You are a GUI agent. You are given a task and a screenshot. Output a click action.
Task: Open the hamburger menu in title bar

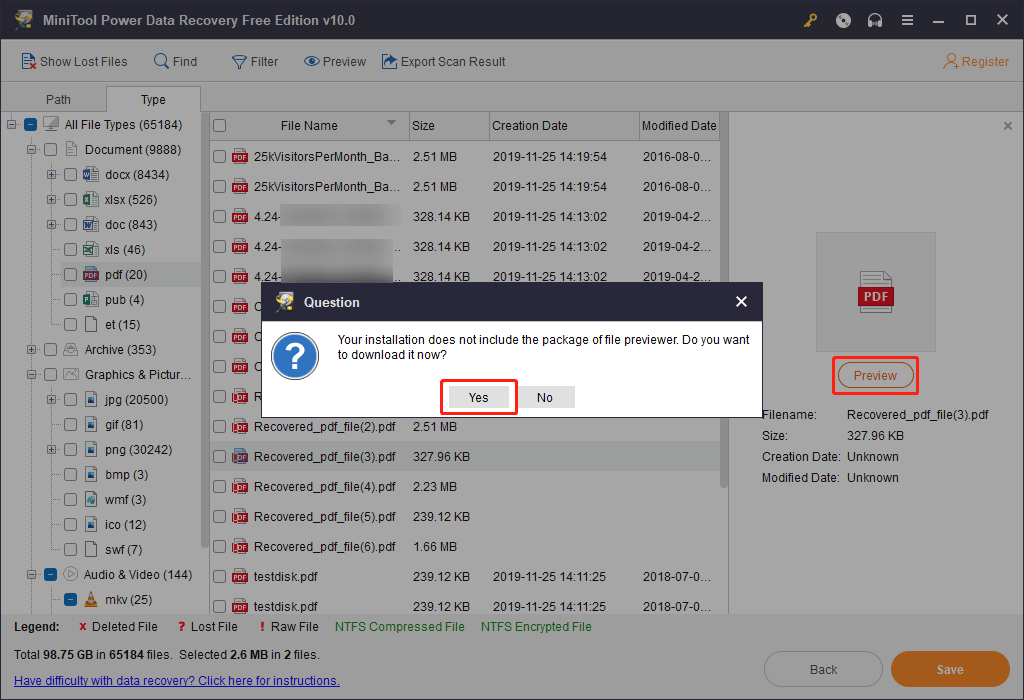tap(907, 20)
